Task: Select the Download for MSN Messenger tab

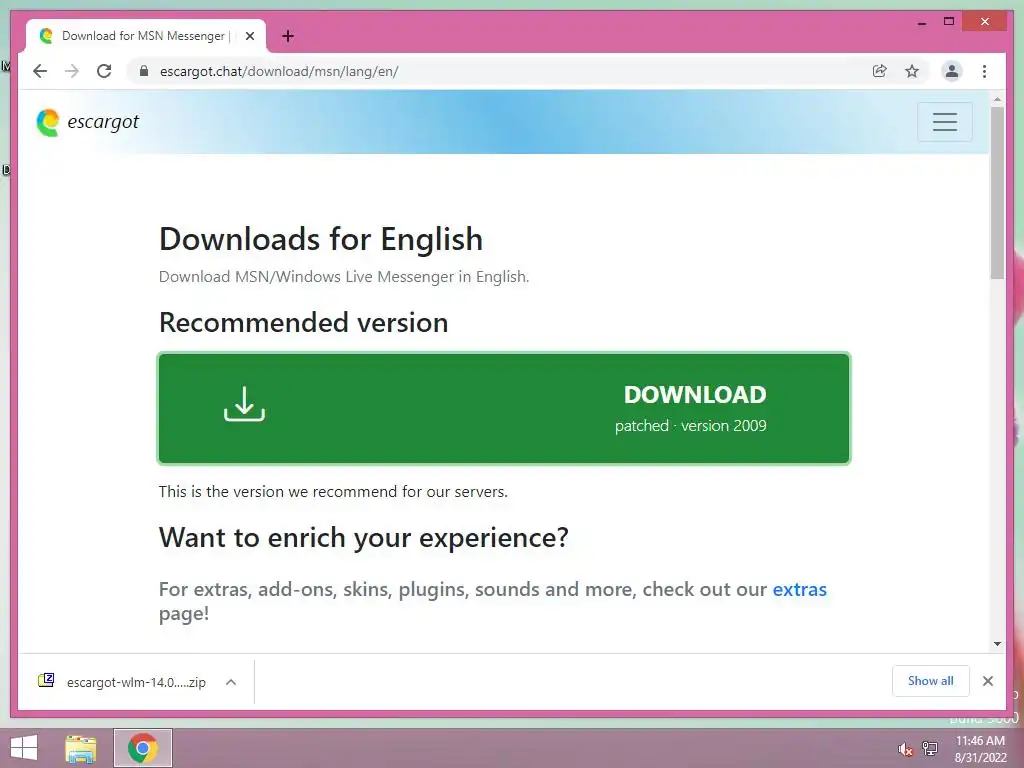Action: click(x=146, y=36)
